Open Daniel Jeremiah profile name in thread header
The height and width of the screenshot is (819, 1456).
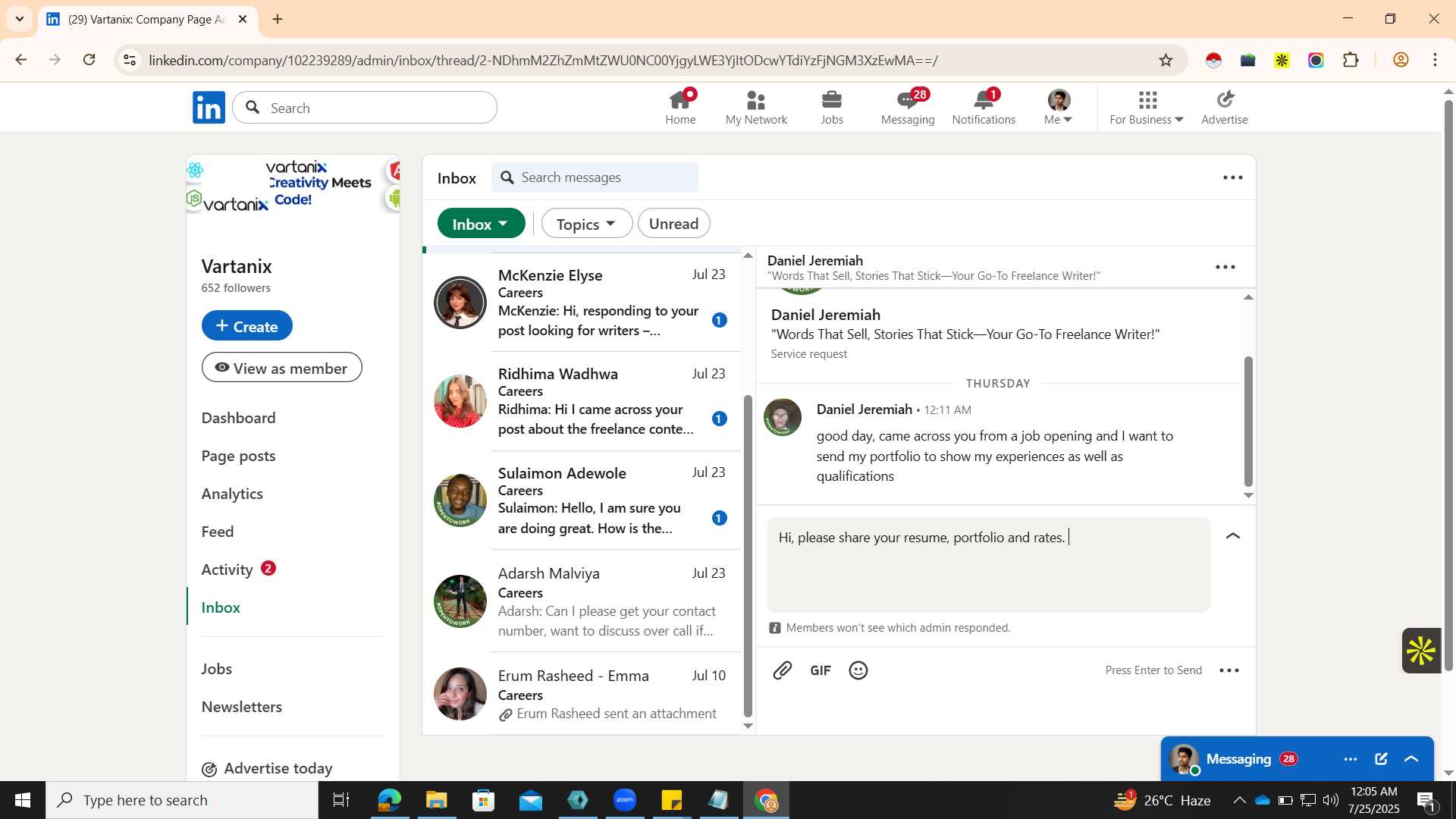815,260
